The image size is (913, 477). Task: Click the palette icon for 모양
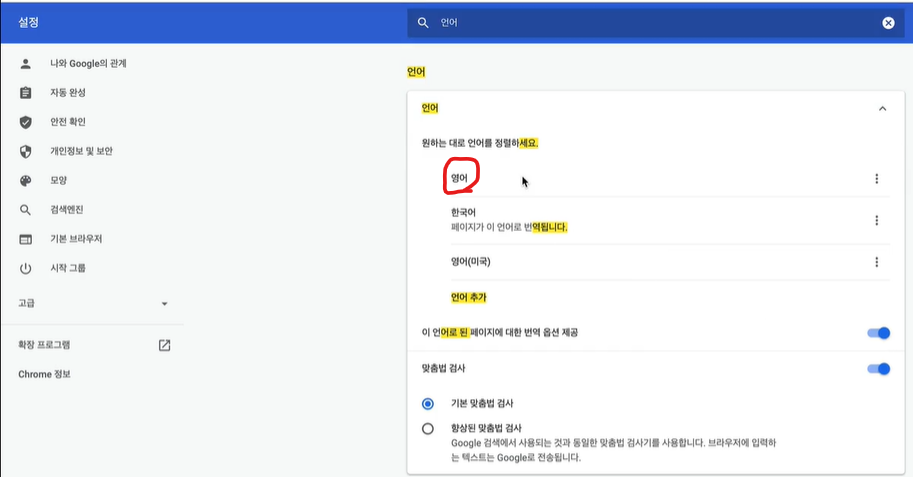click(26, 181)
